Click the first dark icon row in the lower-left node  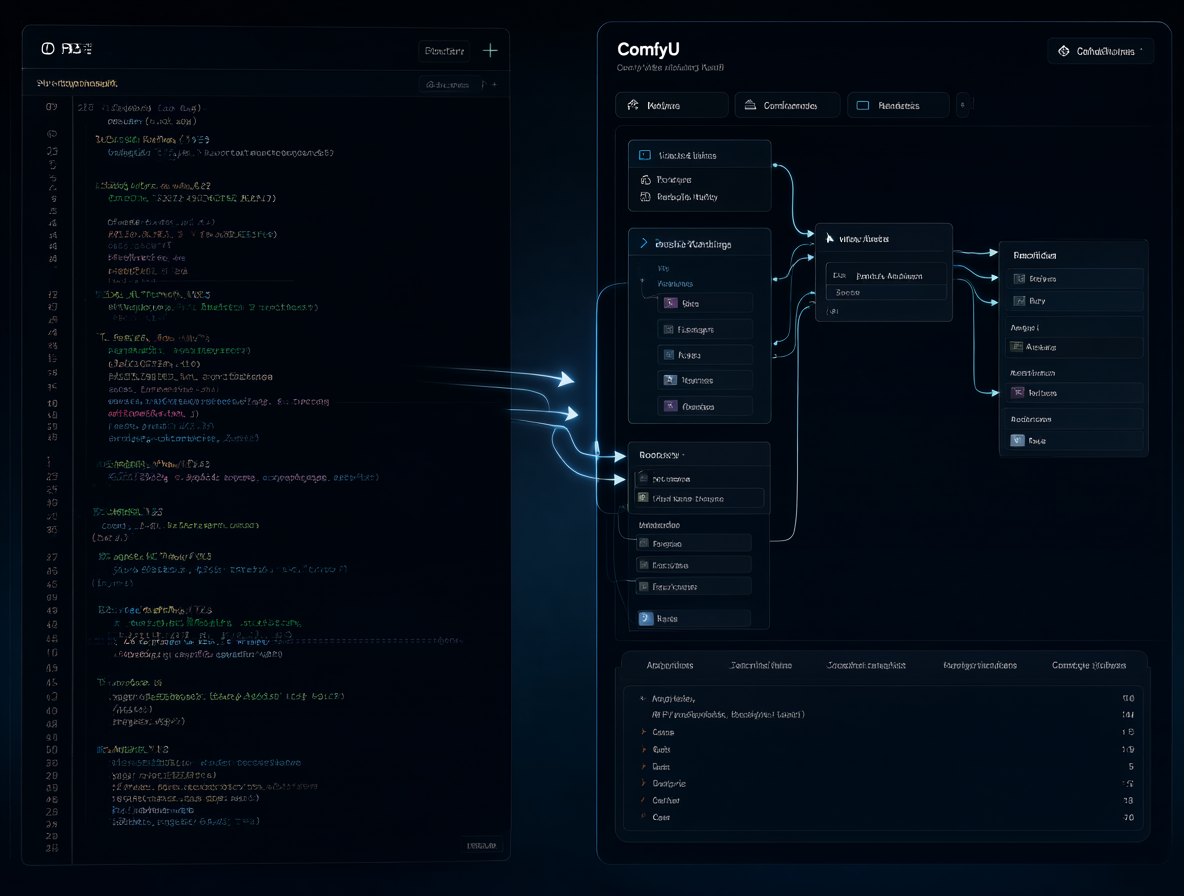tap(699, 479)
